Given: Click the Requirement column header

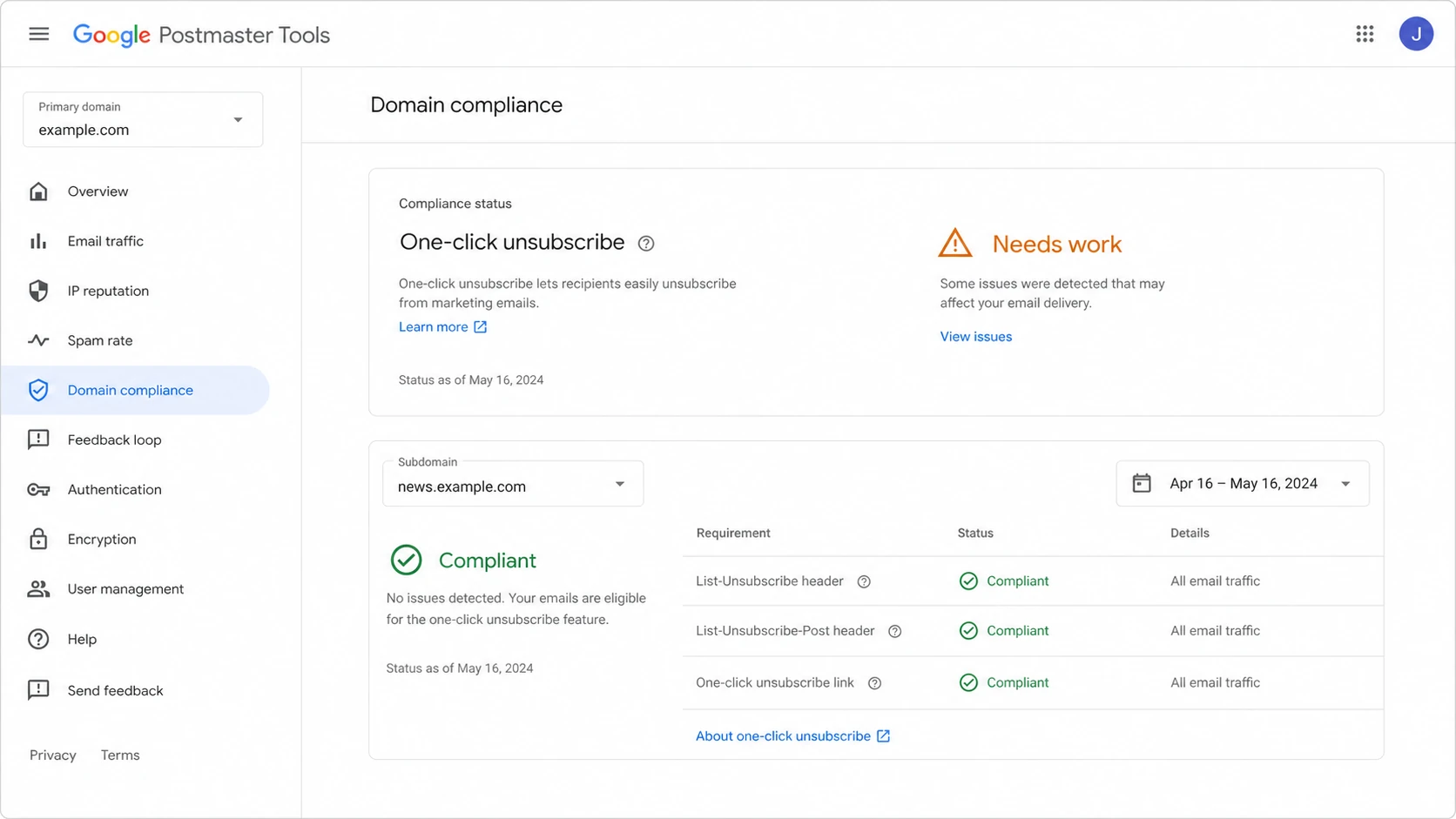Looking at the screenshot, I should (733, 534).
